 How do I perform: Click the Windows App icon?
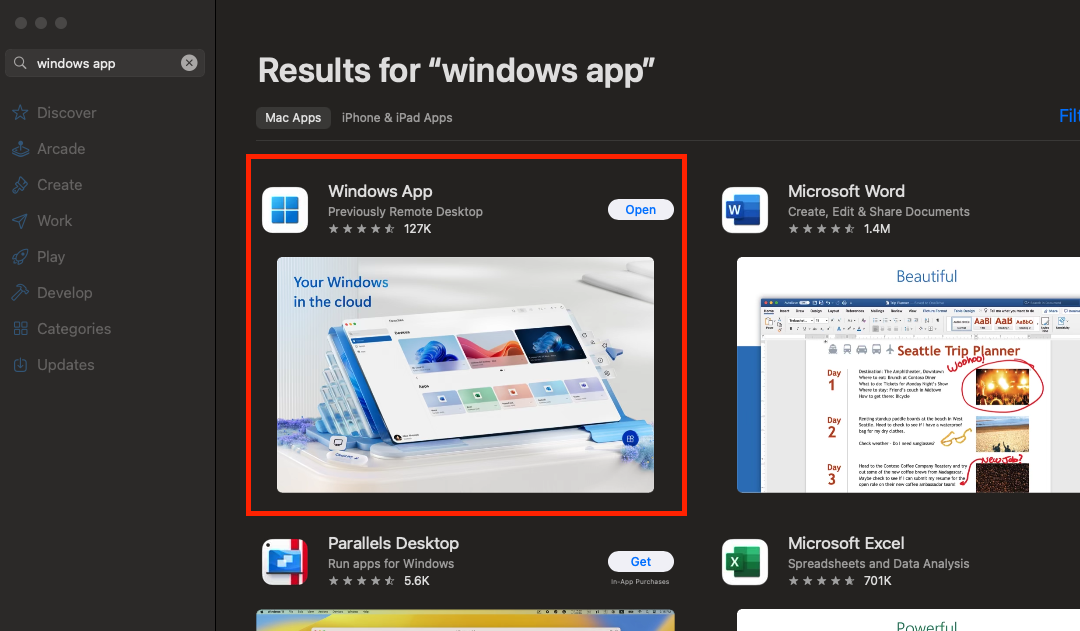click(285, 210)
